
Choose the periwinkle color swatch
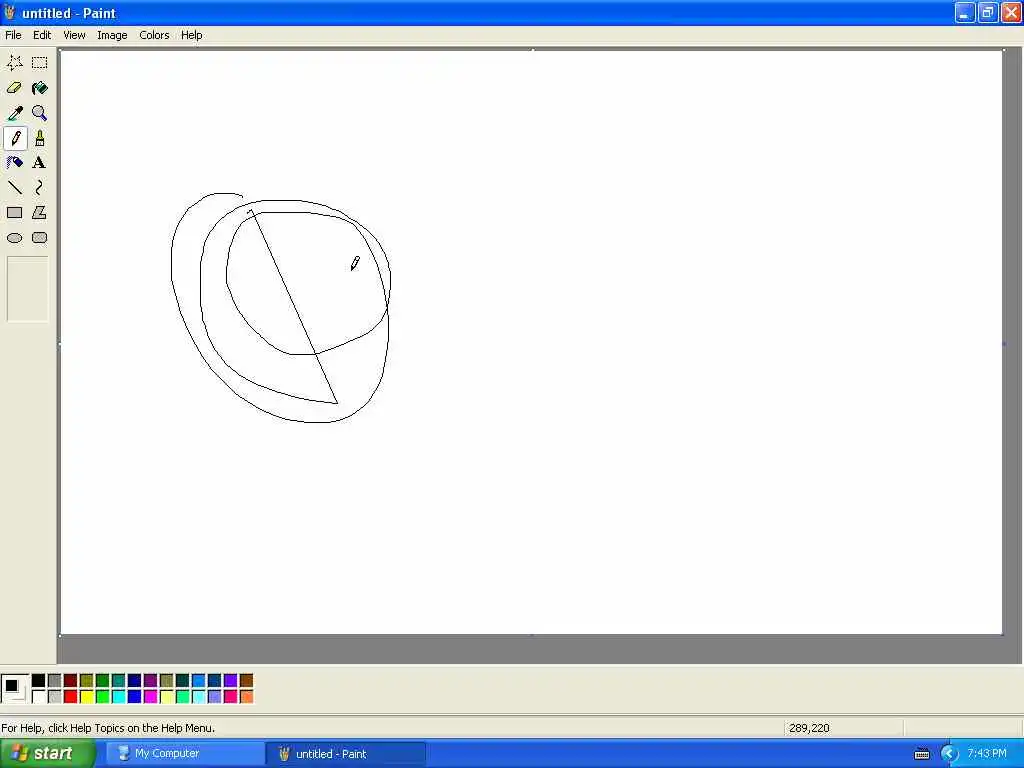[214, 697]
